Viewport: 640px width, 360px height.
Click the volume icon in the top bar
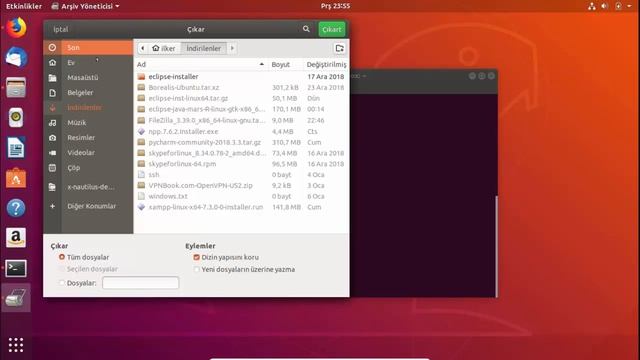point(604,6)
